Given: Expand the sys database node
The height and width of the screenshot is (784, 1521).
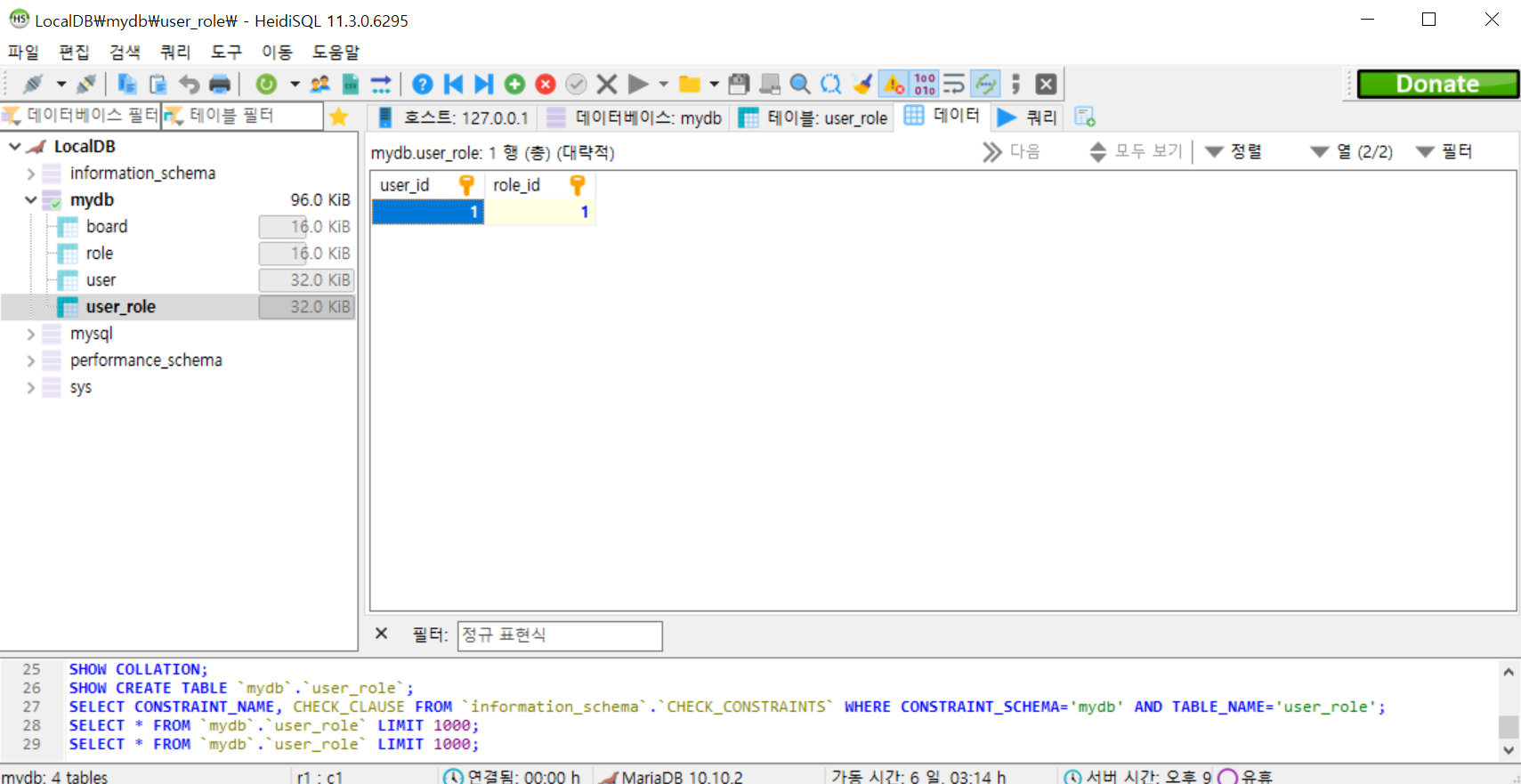Looking at the screenshot, I should (30, 387).
